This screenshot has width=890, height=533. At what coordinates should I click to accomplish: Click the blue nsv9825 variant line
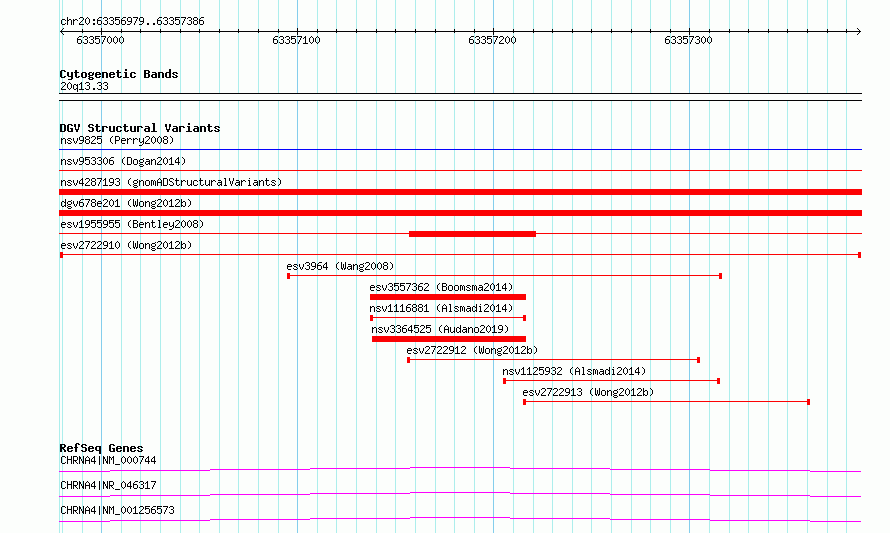click(460, 150)
